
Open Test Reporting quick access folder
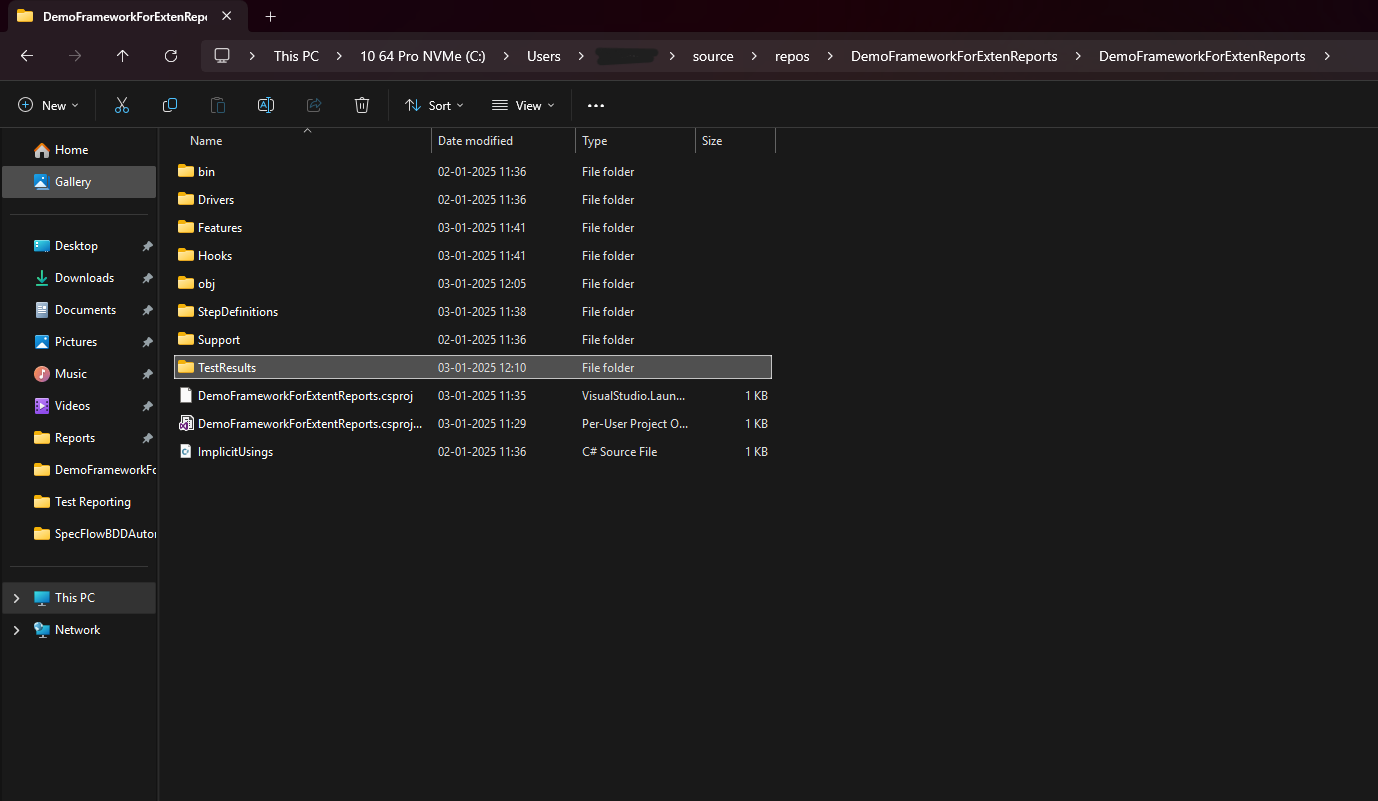coord(79,502)
